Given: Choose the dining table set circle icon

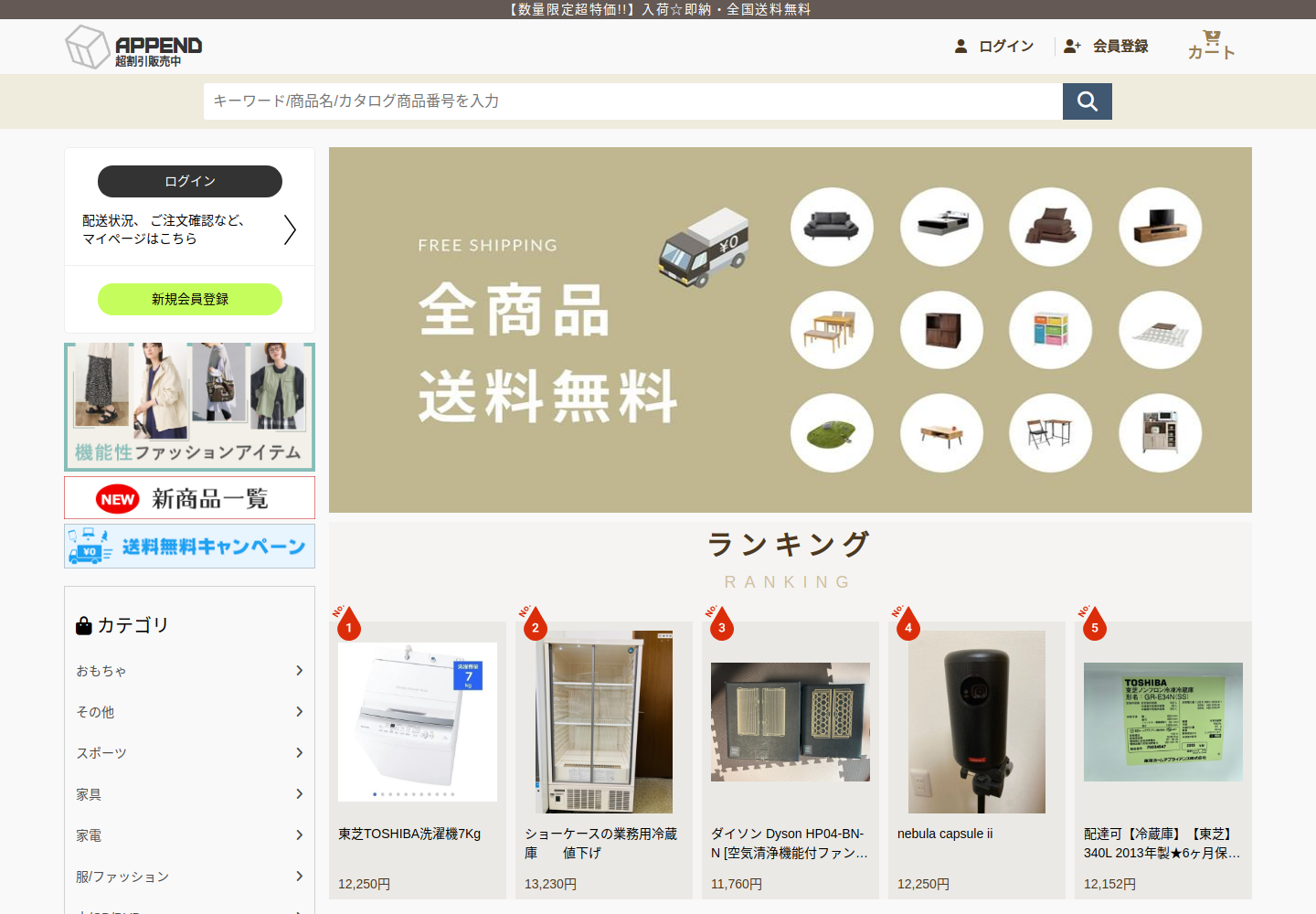Looking at the screenshot, I should click(x=832, y=330).
